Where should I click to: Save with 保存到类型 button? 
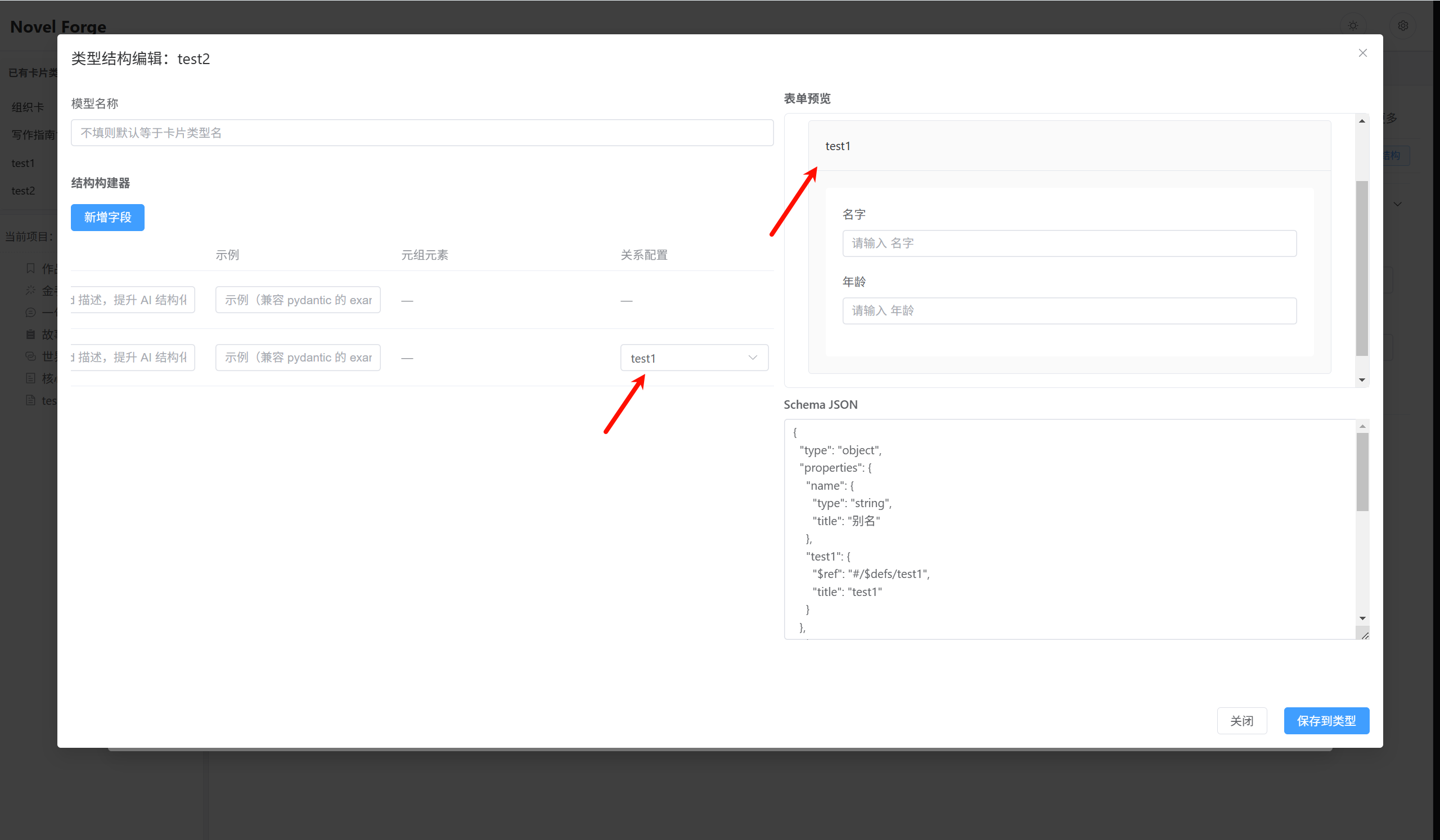point(1326,721)
